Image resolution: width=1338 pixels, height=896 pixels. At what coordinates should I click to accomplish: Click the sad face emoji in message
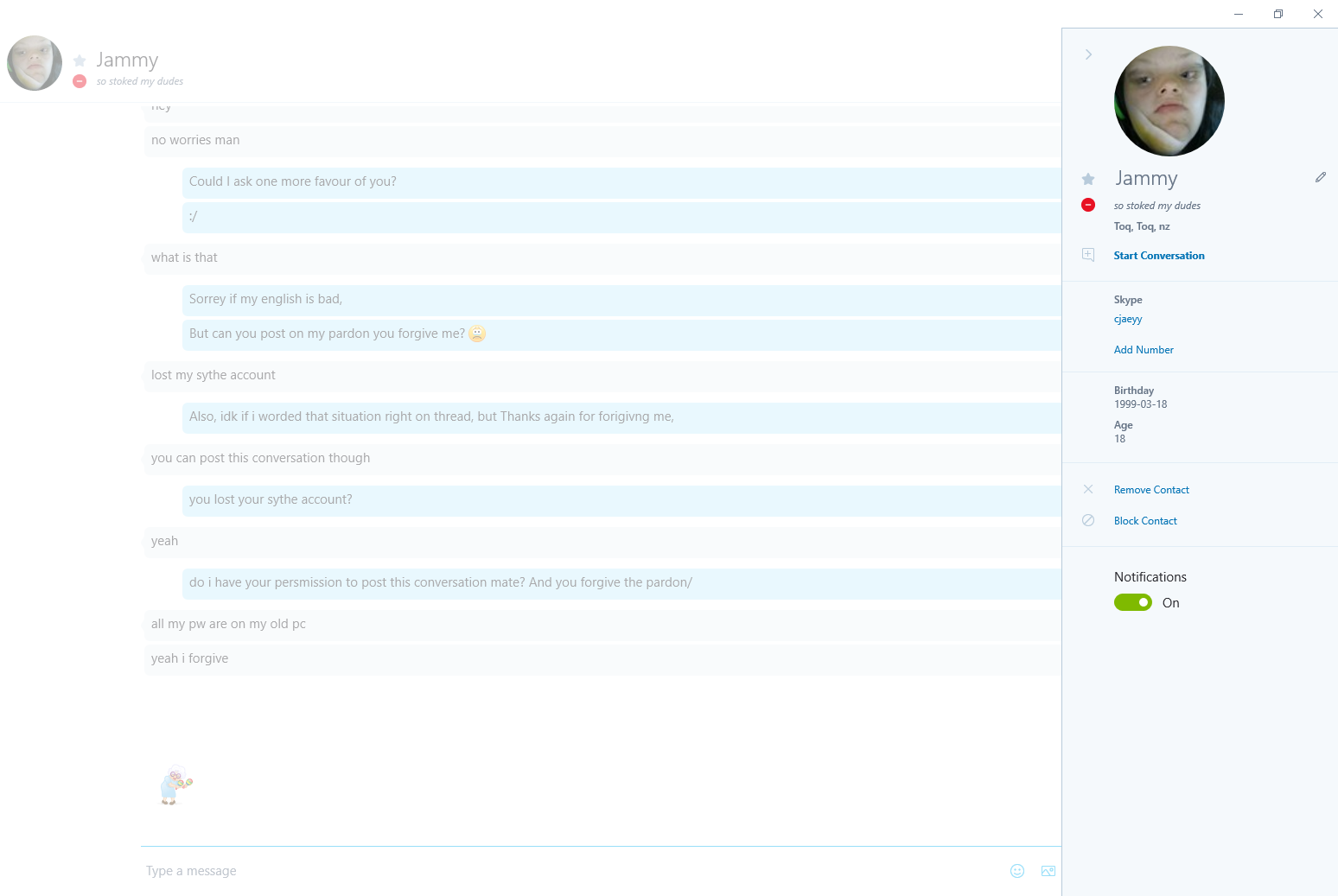click(477, 334)
